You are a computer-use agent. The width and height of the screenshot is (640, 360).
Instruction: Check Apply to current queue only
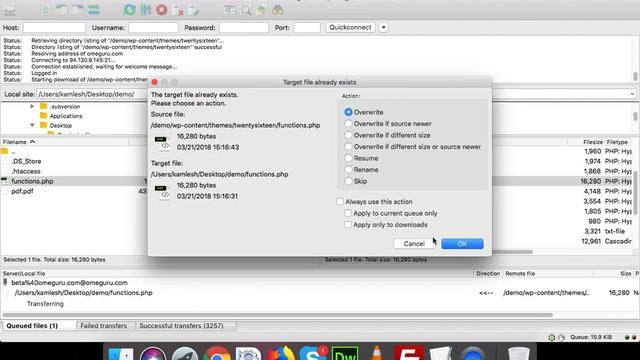(348, 213)
